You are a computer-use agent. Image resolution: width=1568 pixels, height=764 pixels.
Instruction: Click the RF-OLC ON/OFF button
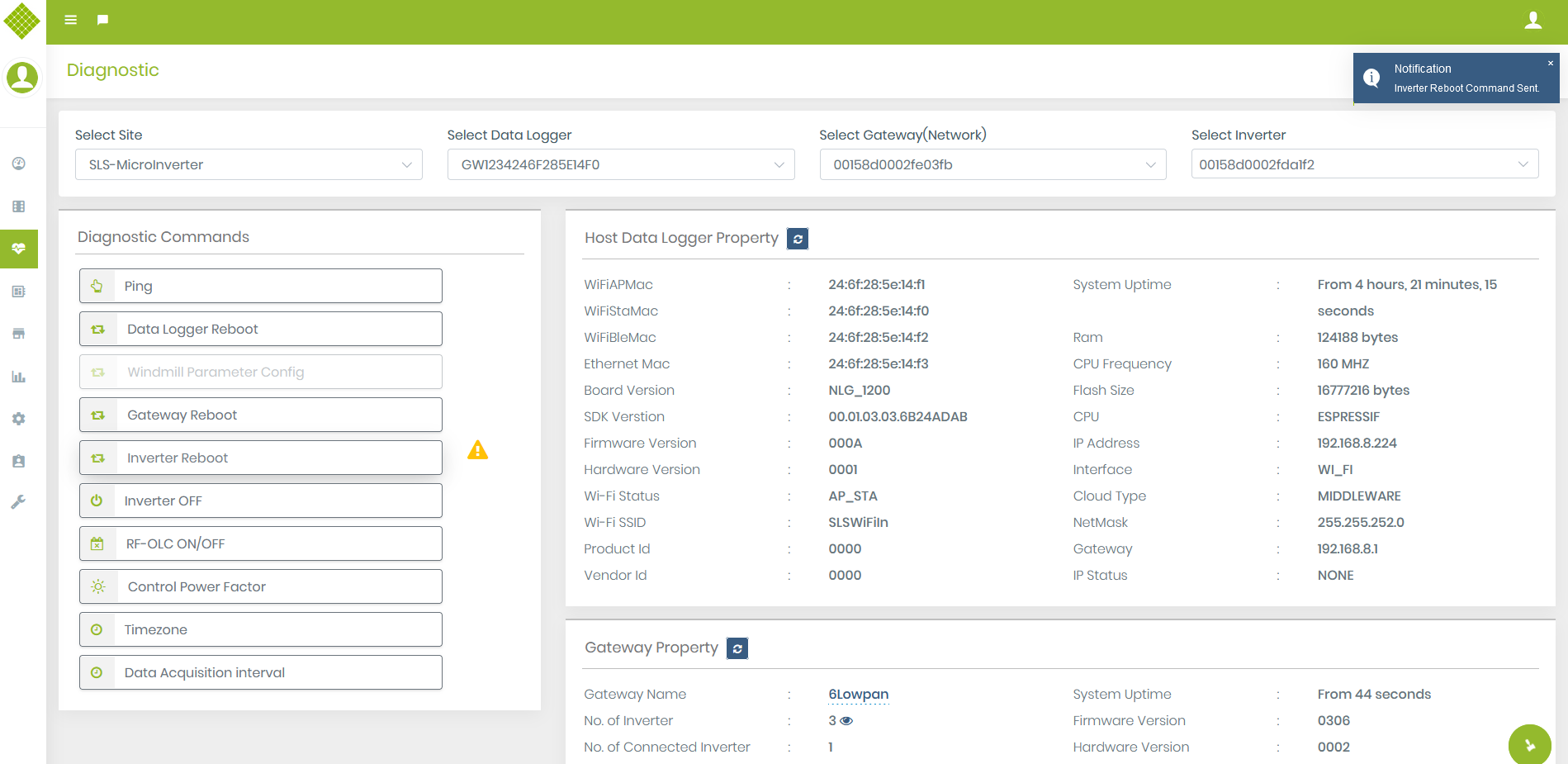coord(261,543)
